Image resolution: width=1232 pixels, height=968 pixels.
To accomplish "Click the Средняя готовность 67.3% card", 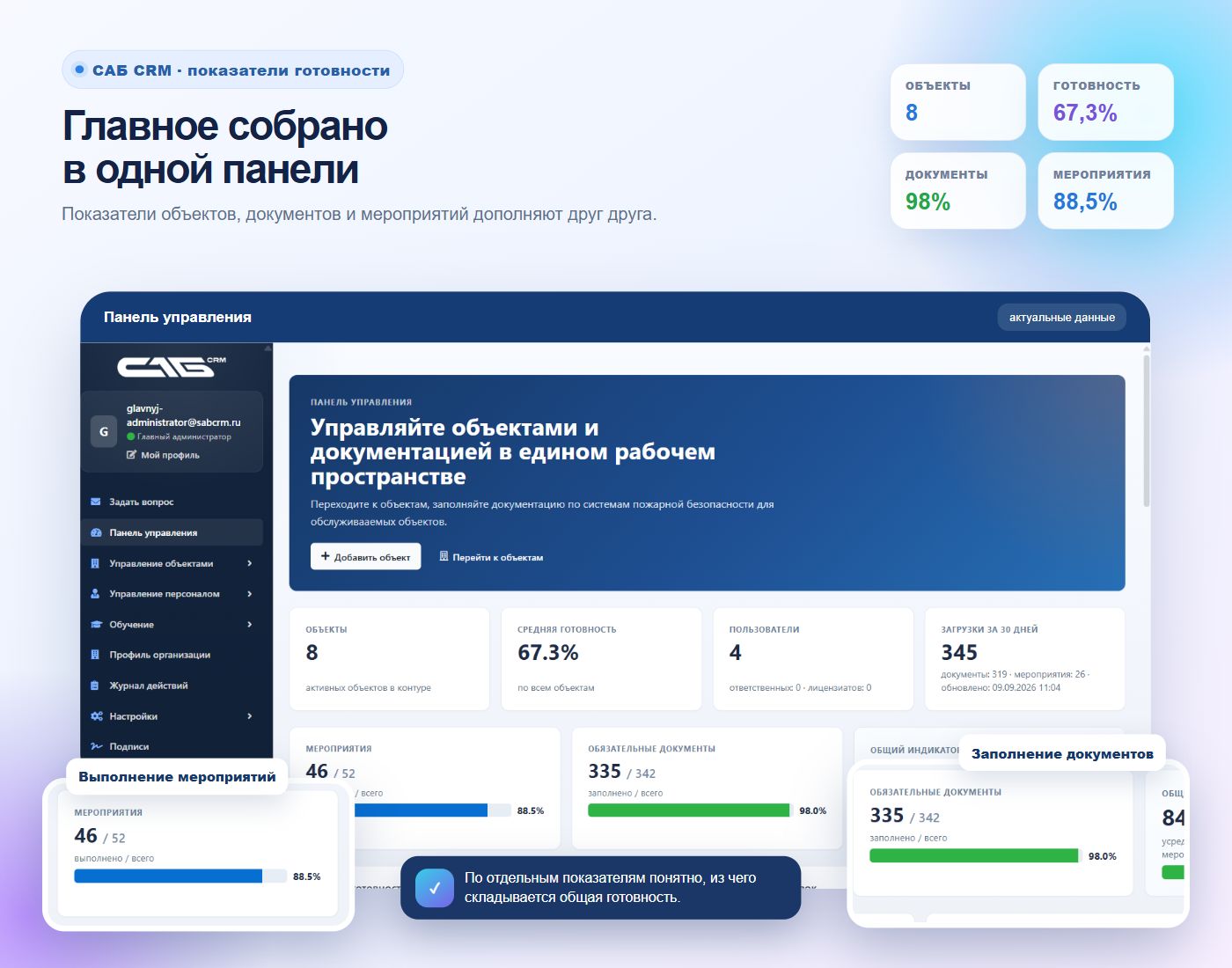I will [x=601, y=659].
